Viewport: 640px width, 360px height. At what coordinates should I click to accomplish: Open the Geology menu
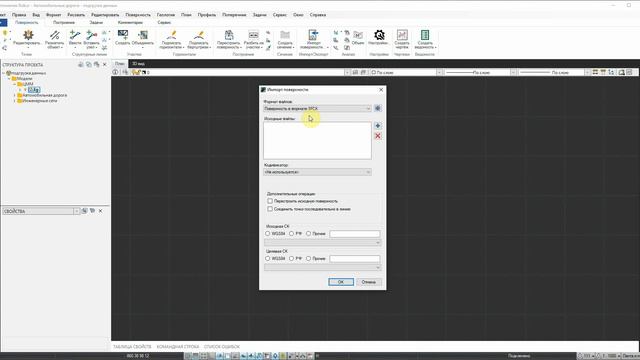166,15
